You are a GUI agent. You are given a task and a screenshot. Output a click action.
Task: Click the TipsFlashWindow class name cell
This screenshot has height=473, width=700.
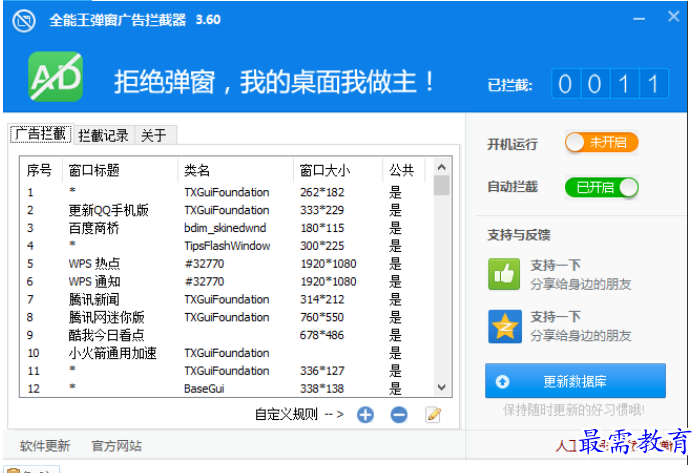click(x=227, y=246)
